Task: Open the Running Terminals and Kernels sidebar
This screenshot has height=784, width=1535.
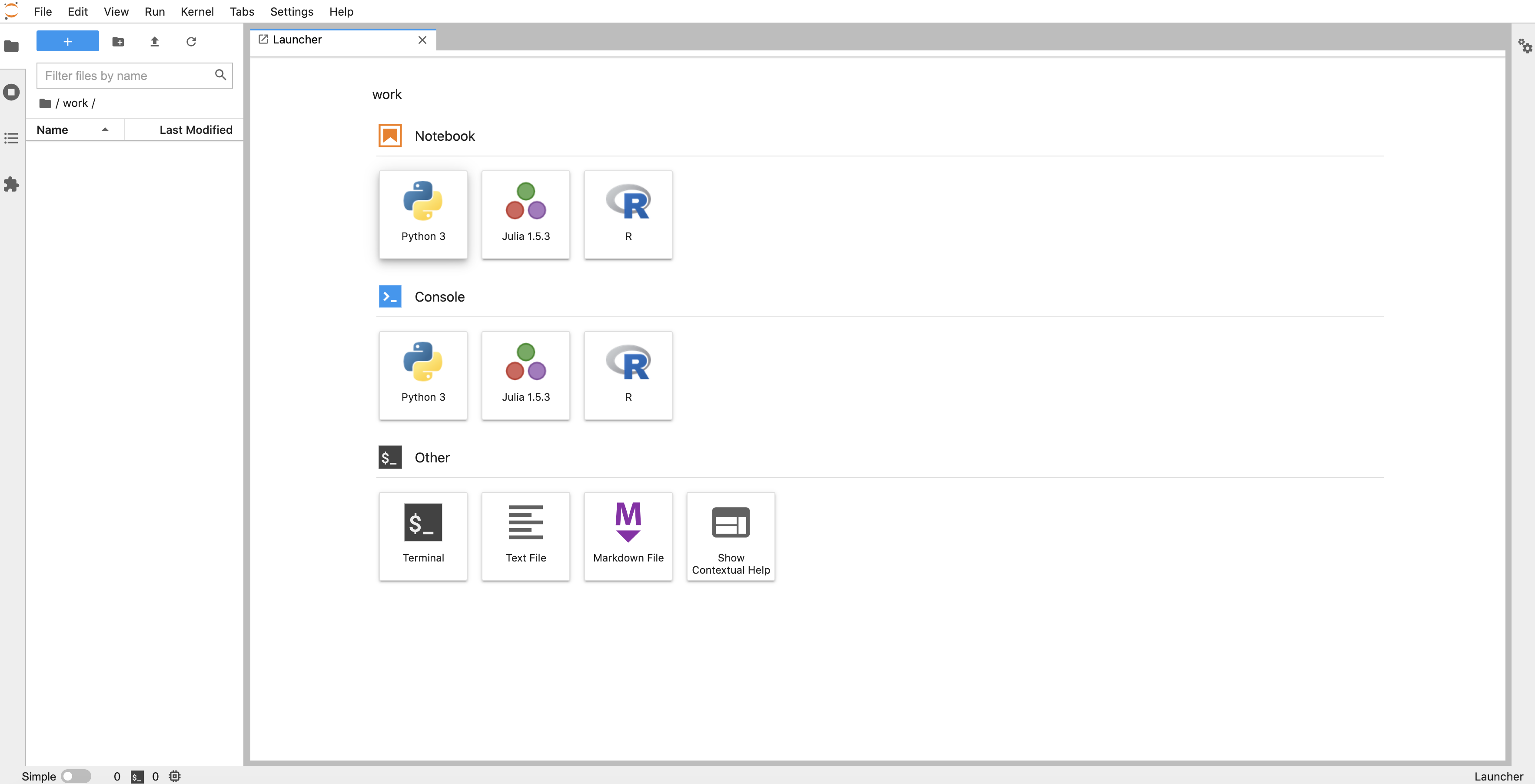Action: pyautogui.click(x=11, y=92)
